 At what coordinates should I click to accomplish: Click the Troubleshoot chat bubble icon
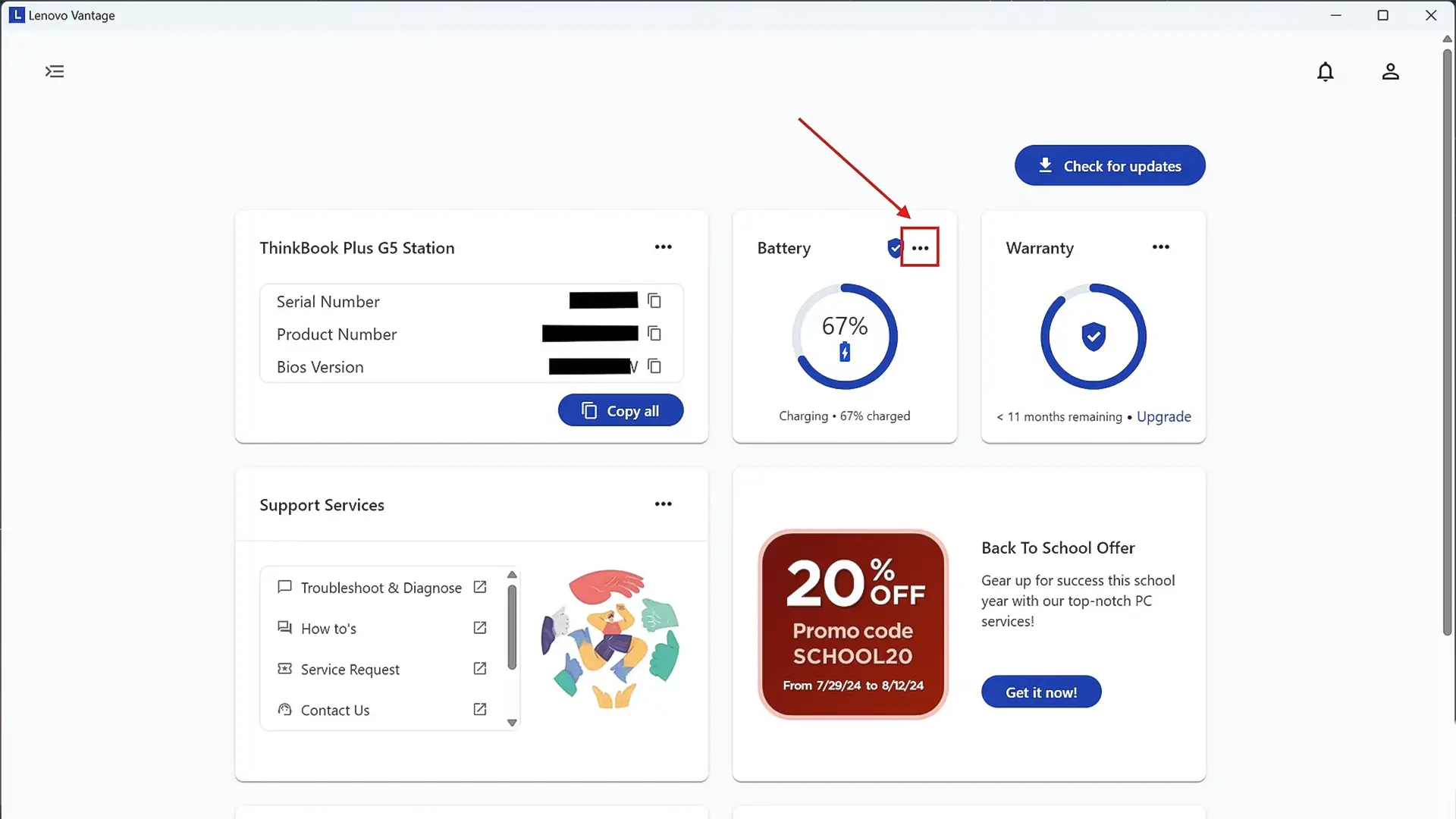[x=284, y=587]
